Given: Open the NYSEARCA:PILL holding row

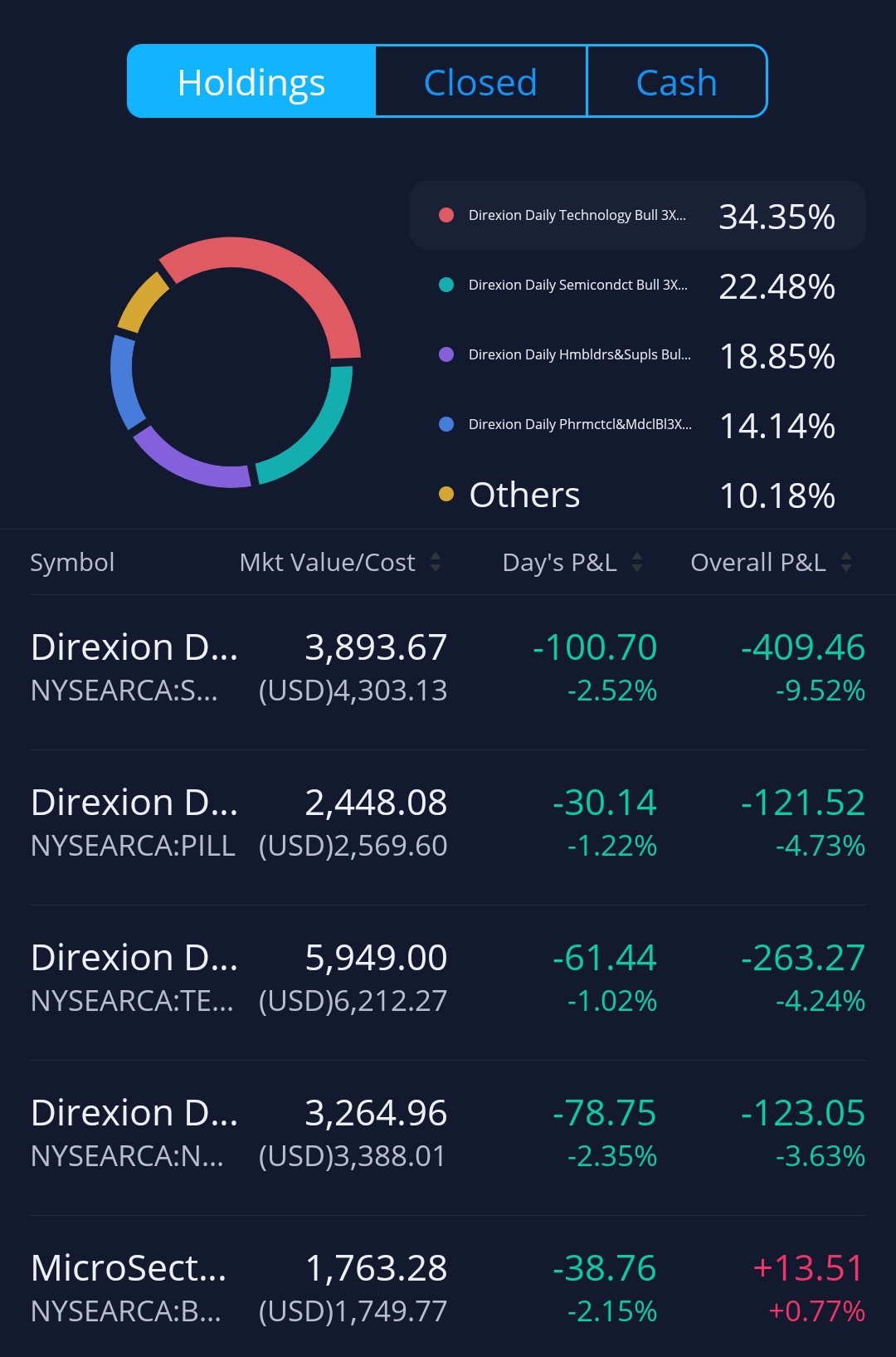Looking at the screenshot, I should 448,827.
